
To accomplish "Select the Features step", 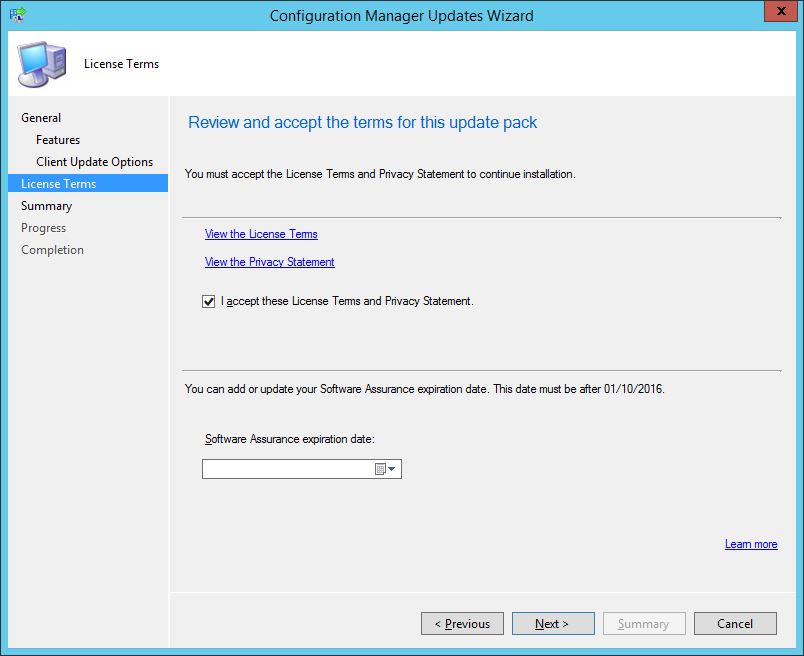I will coord(58,139).
